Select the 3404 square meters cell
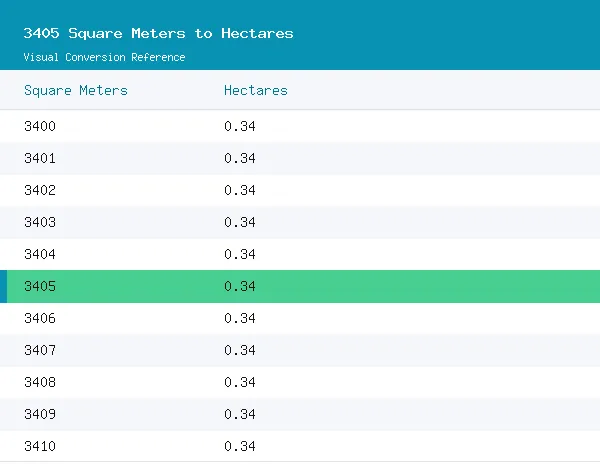600x466 pixels. point(40,254)
